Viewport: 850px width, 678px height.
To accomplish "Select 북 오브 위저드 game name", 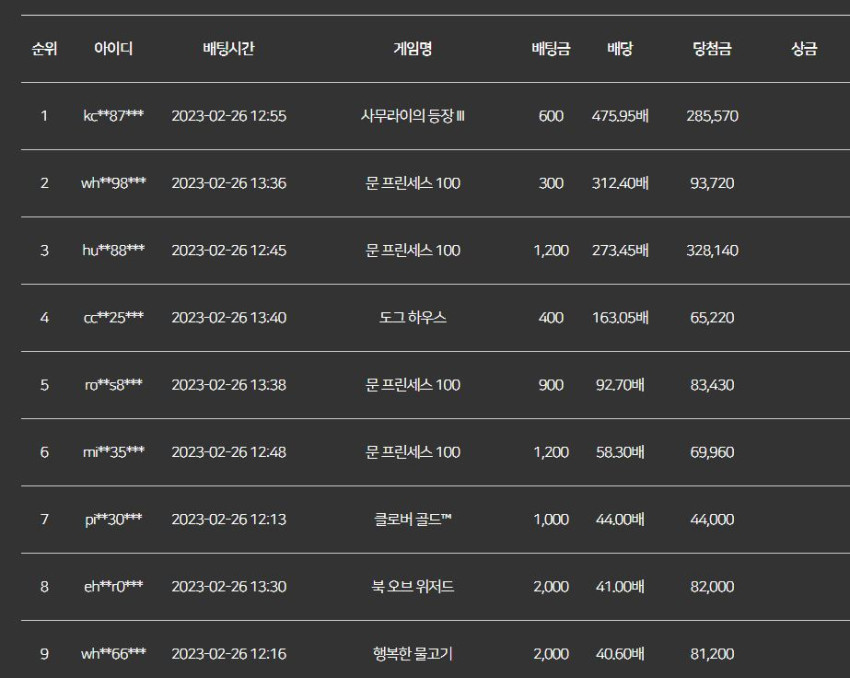I will click(413, 586).
